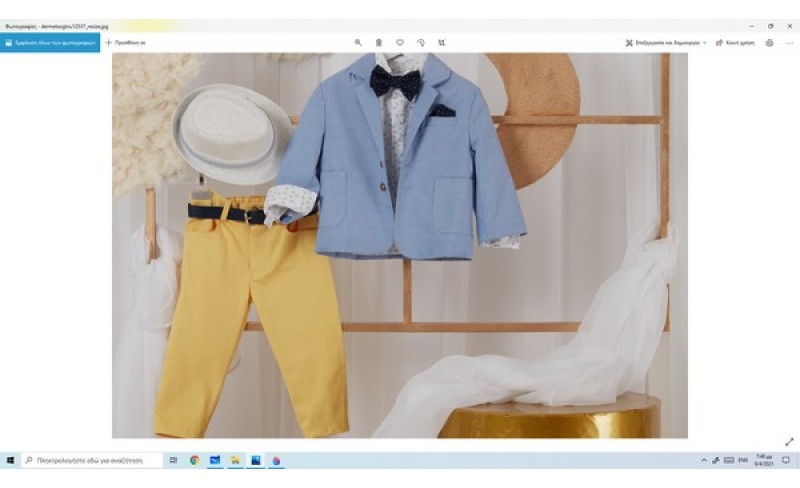Open File Explorer from the taskbar
This screenshot has height=488, width=800.
(235, 460)
